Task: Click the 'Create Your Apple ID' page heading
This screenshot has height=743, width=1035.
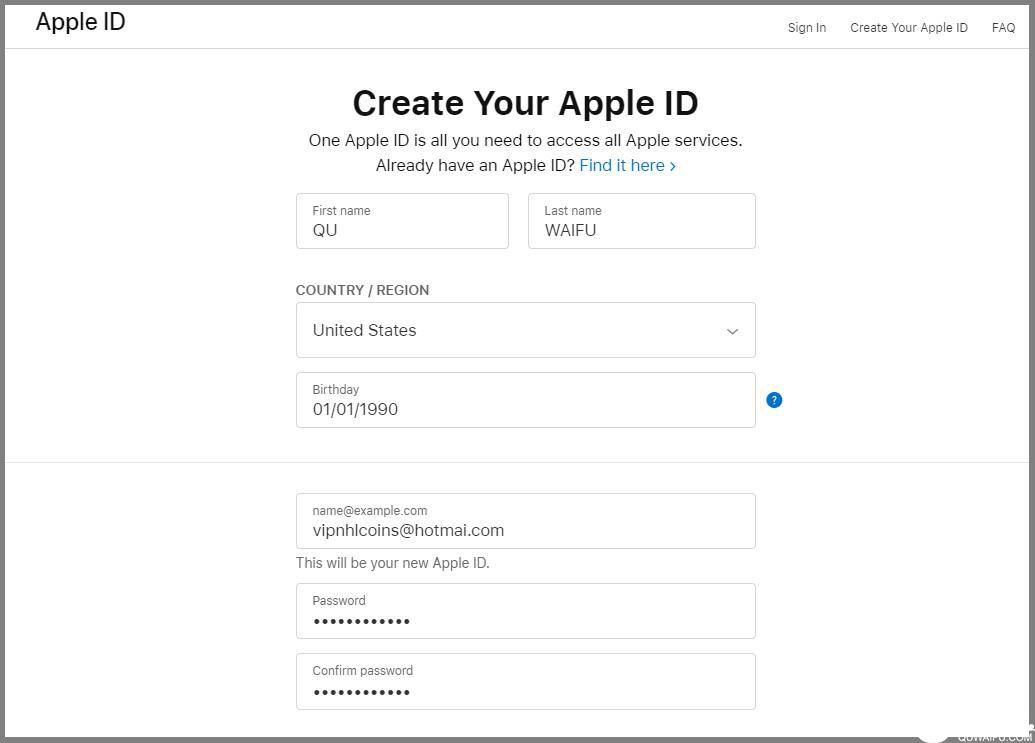Action: (x=525, y=103)
